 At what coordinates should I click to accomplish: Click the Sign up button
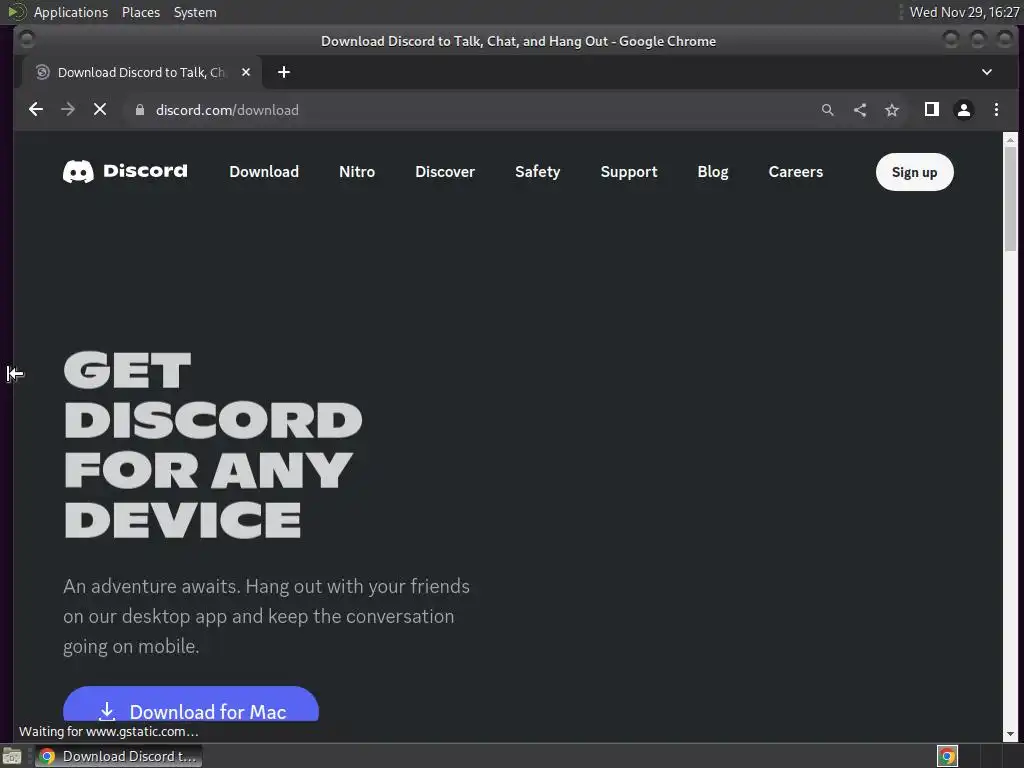[914, 172]
